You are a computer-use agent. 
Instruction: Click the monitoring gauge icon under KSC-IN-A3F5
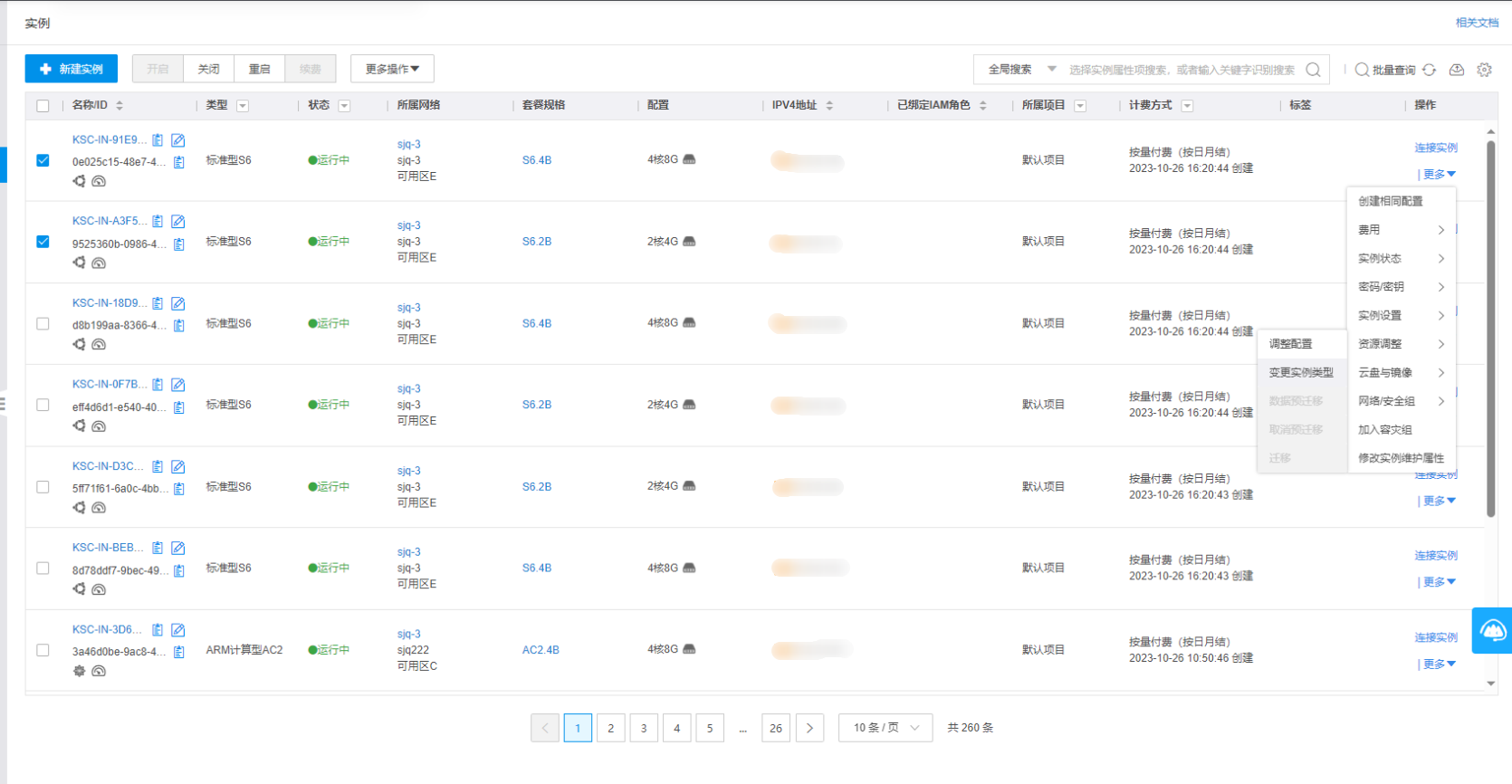(99, 263)
